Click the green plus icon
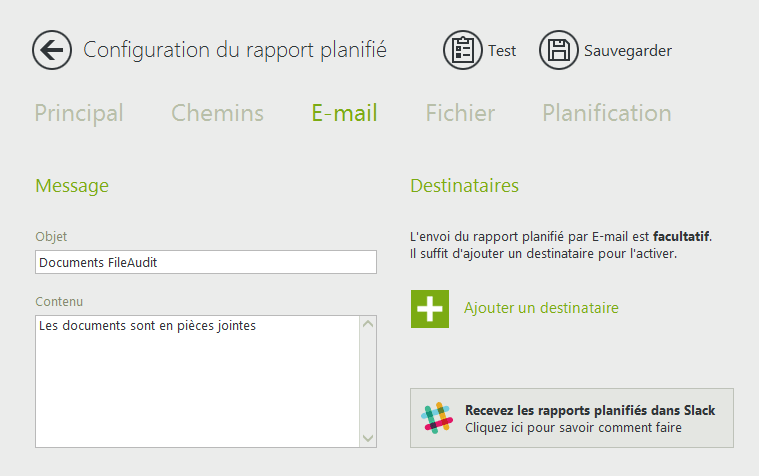 (430, 308)
